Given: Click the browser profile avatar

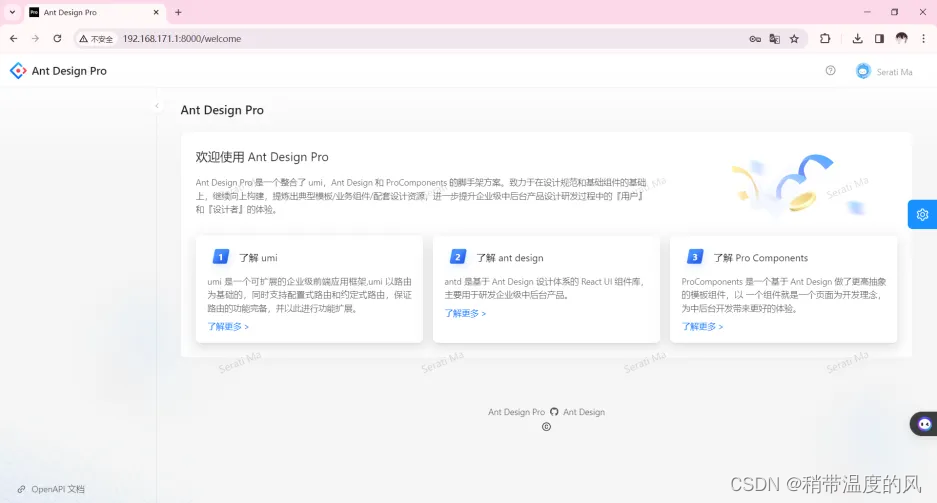Looking at the screenshot, I should tap(901, 38).
